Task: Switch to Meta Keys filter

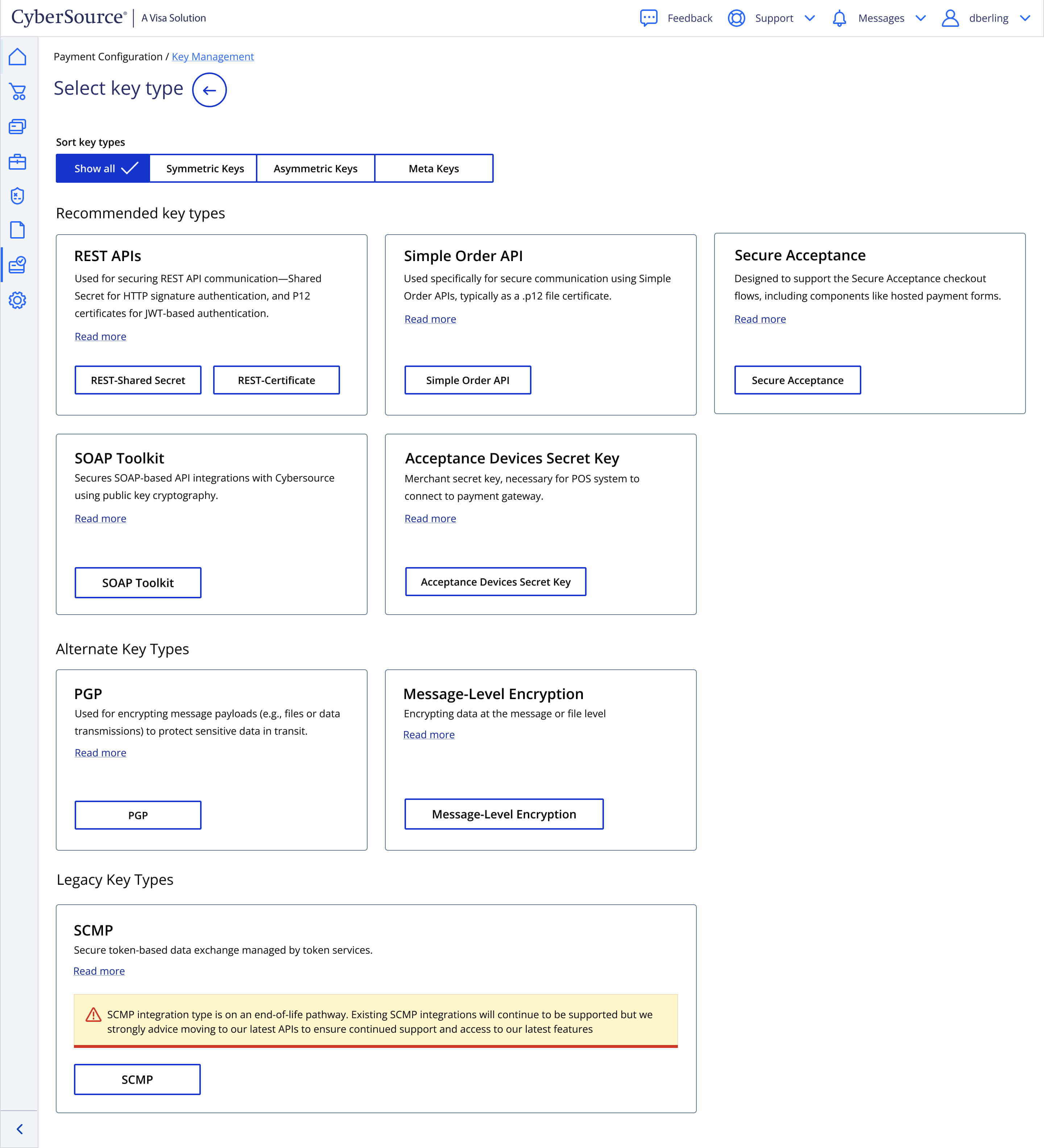Action: (x=433, y=169)
